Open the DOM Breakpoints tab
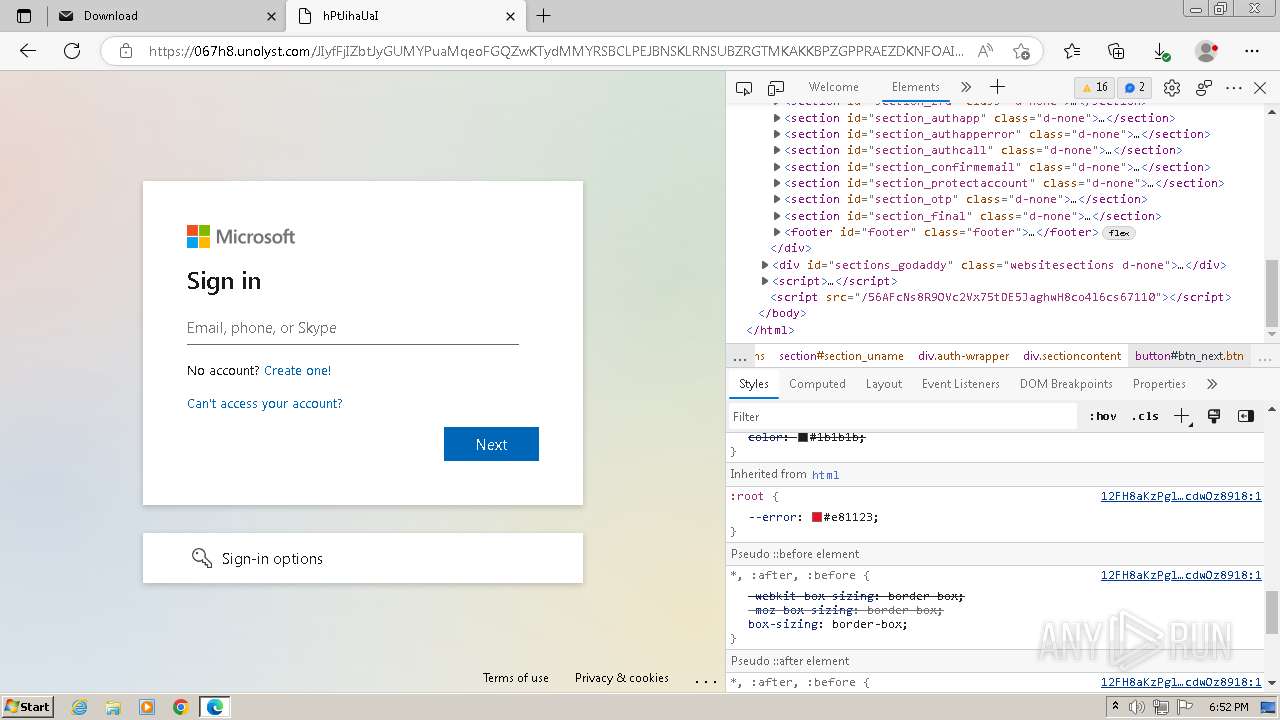Image resolution: width=1280 pixels, height=720 pixels. click(1066, 384)
